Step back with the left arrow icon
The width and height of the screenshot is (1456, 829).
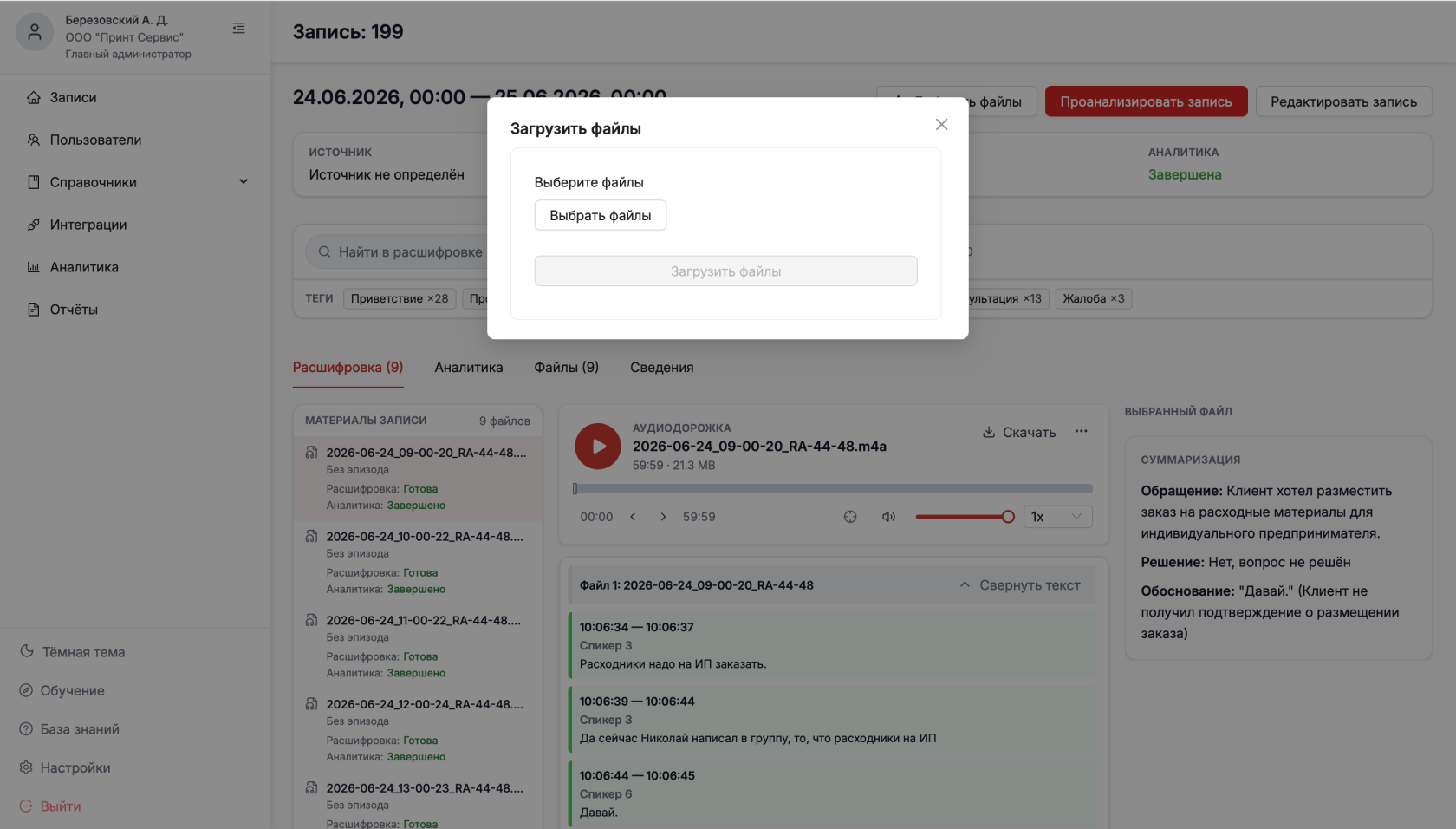(633, 517)
